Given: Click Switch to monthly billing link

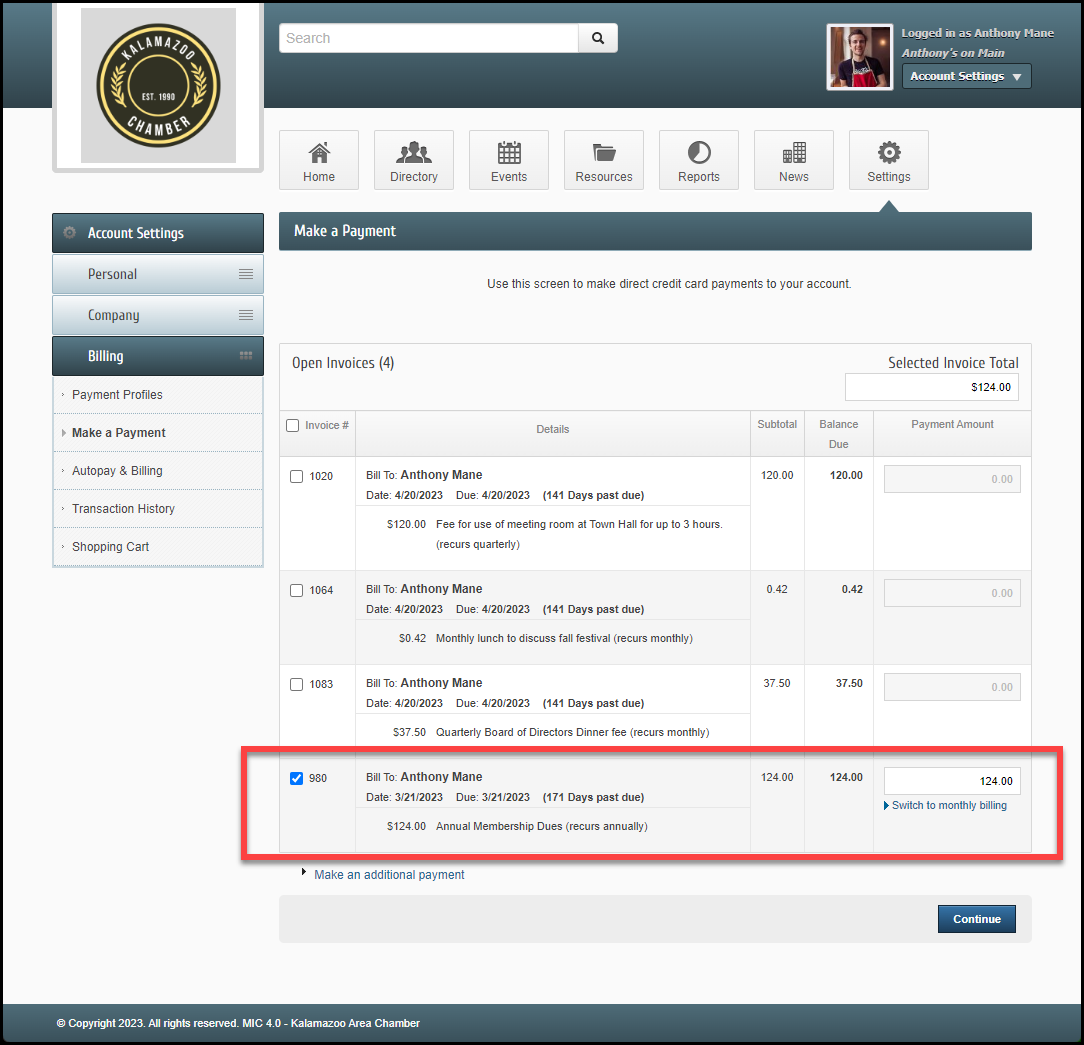Looking at the screenshot, I should tap(949, 805).
